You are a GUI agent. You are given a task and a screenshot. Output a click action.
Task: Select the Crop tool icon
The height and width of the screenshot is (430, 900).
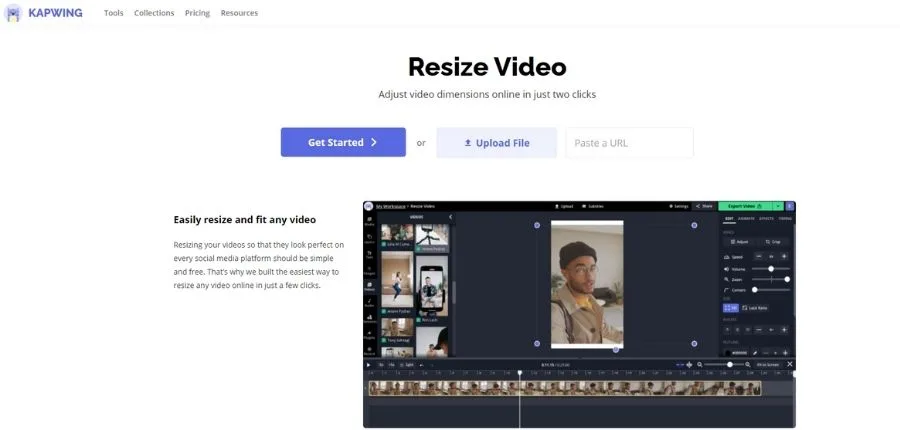[771, 242]
